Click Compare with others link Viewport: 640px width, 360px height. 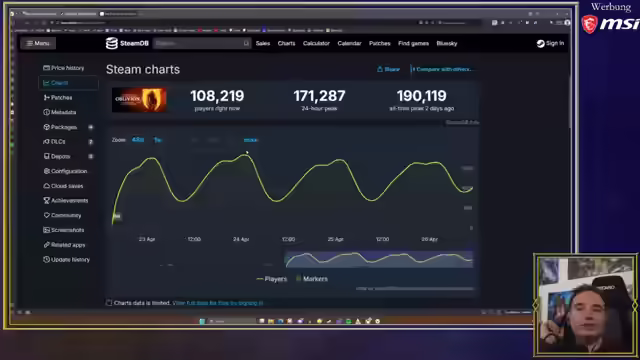[x=442, y=69]
